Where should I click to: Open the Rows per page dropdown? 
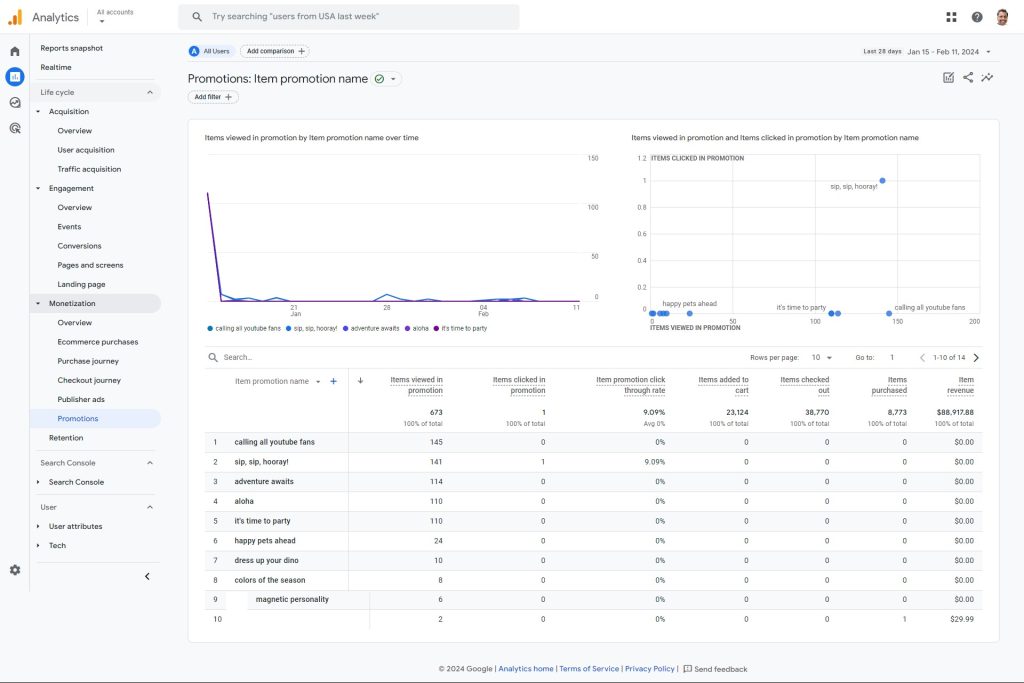tap(822, 357)
